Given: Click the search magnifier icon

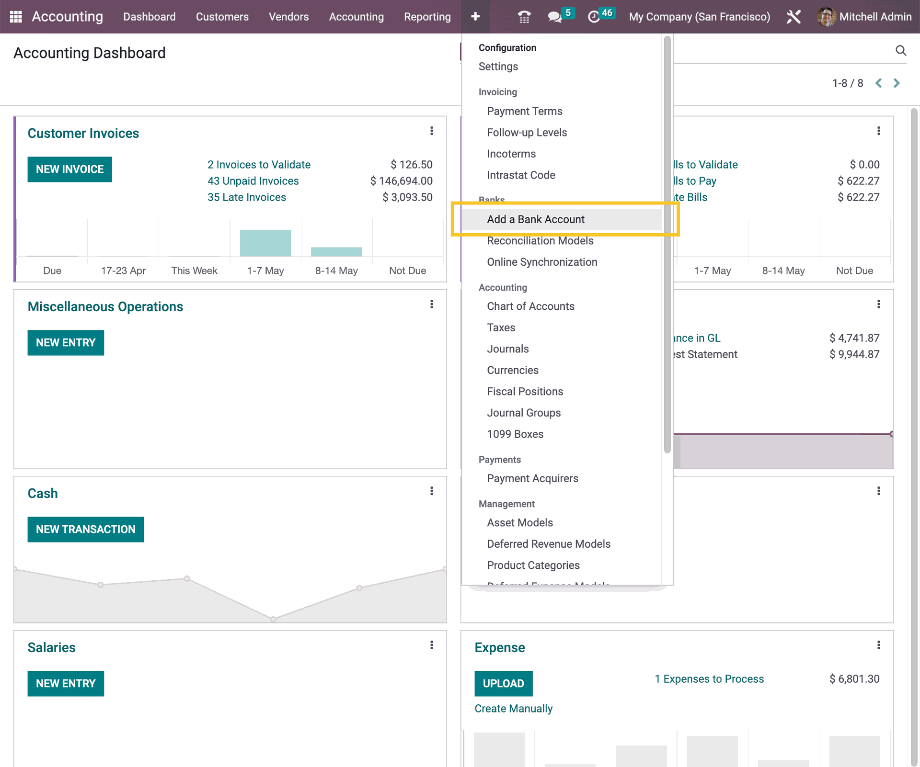Looking at the screenshot, I should pos(900,51).
